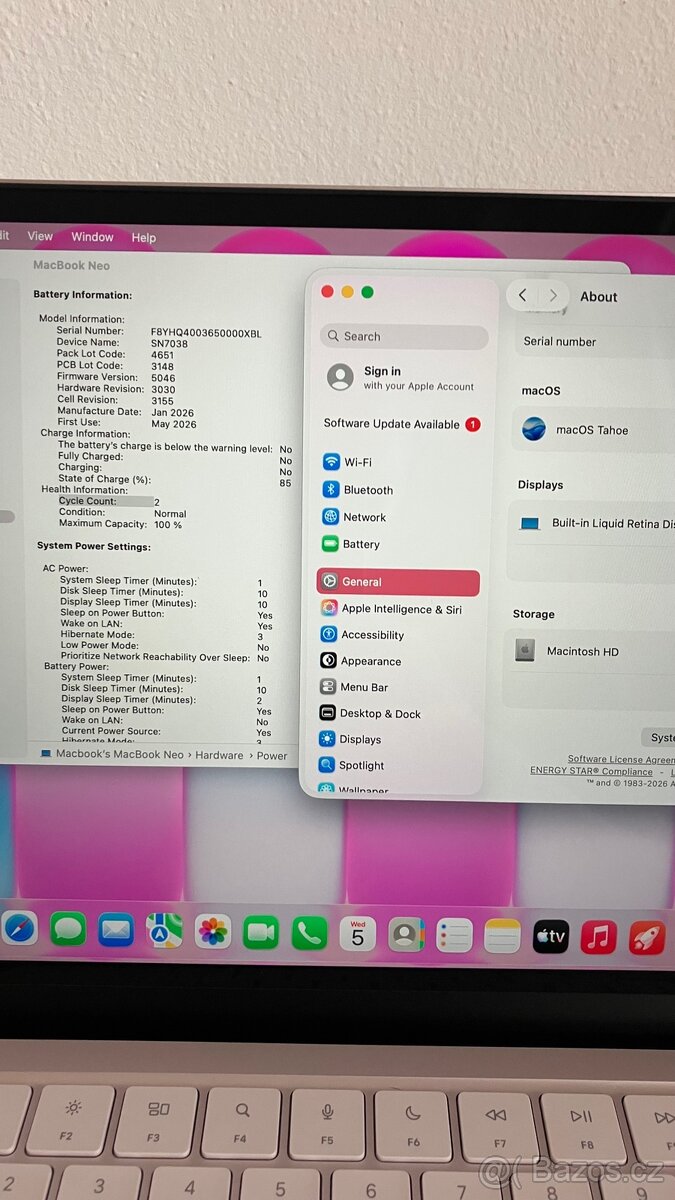This screenshot has width=675, height=1200.
Task: Open Software License Agreement link
Action: click(x=621, y=760)
